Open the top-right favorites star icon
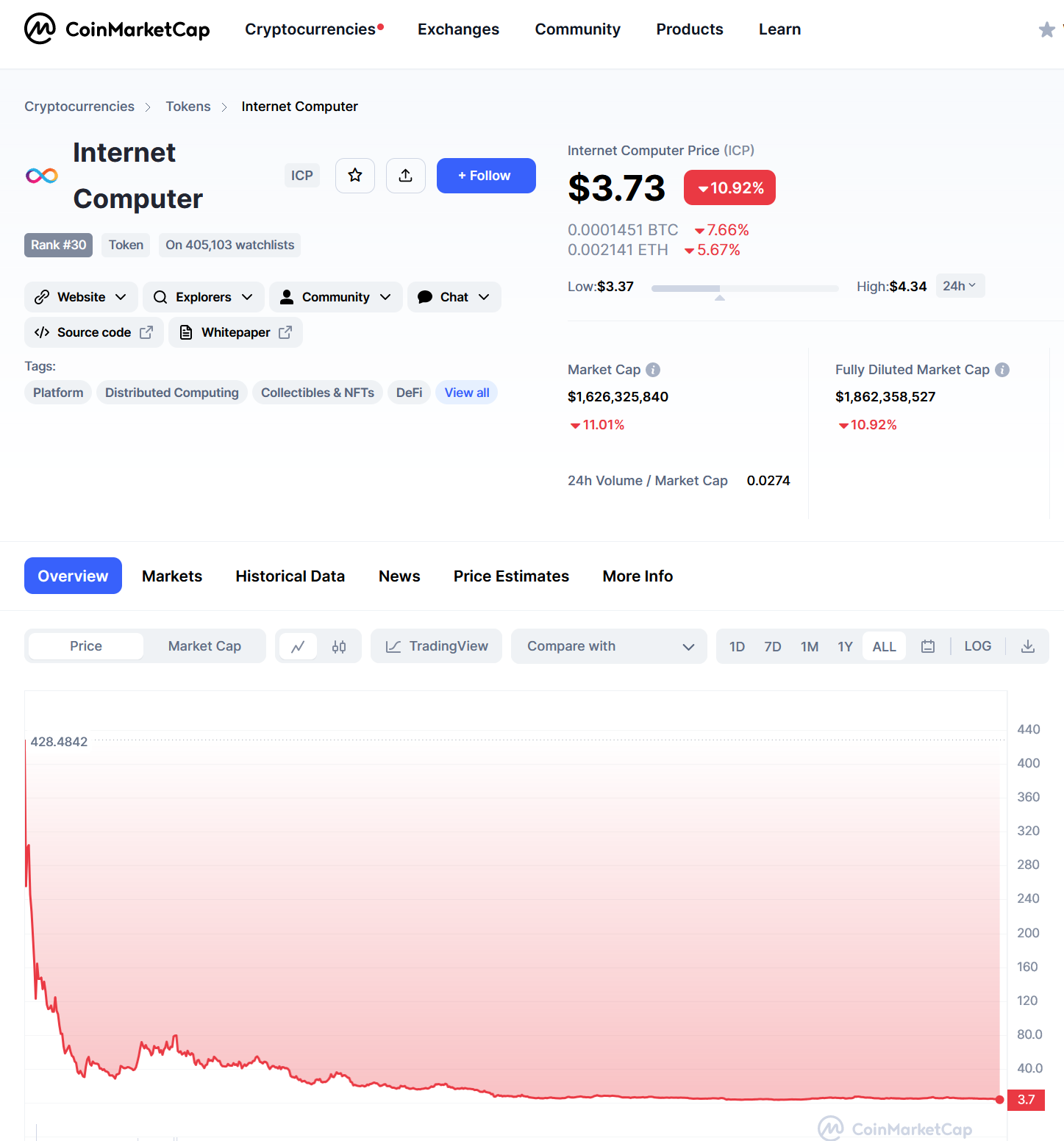The width and height of the screenshot is (1064, 1141). [x=1046, y=29]
